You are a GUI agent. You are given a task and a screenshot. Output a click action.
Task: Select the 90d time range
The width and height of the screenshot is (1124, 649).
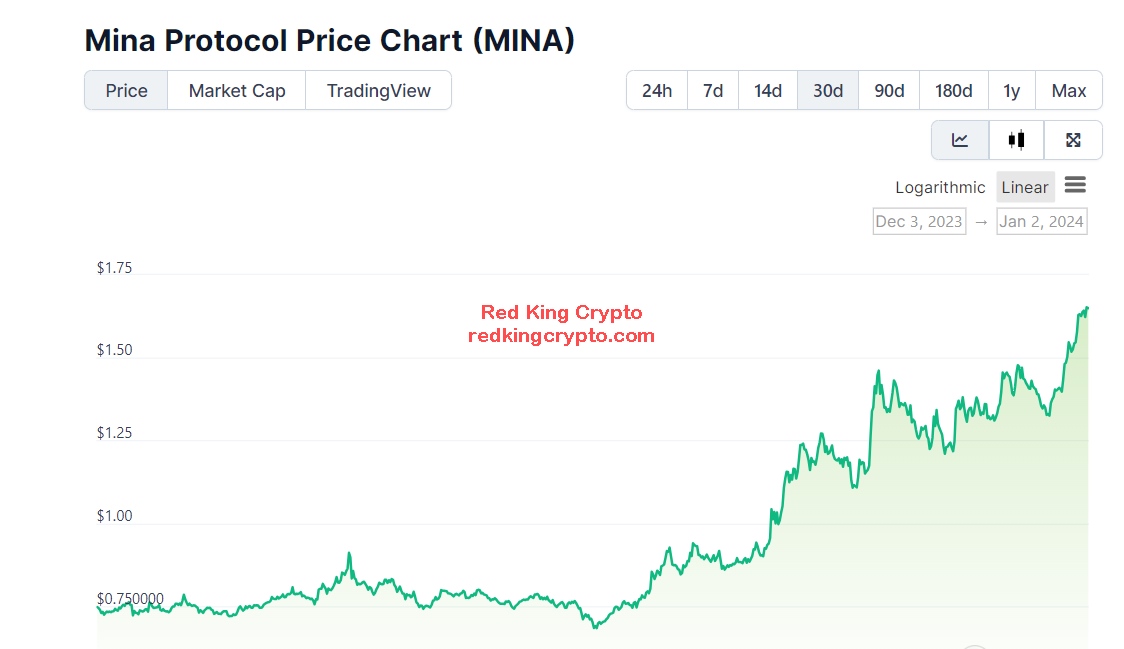(888, 90)
